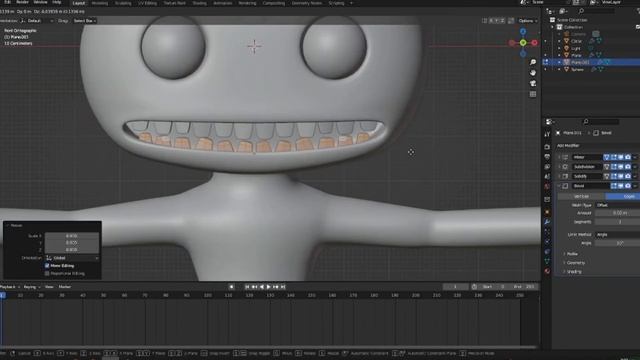Open the Orientation Global dropdown

click(72, 258)
